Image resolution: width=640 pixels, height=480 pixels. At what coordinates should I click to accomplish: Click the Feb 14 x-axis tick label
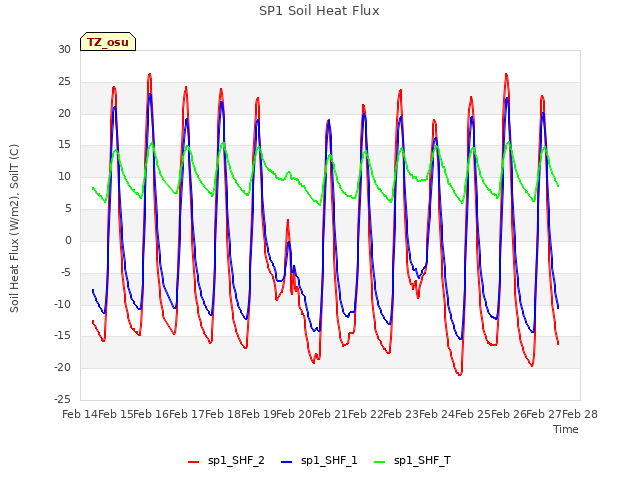(x=80, y=414)
